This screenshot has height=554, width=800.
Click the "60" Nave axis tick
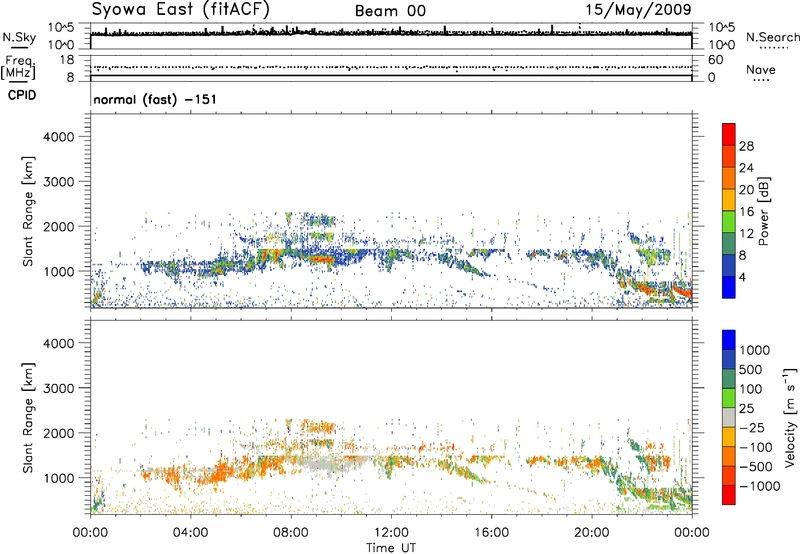pyautogui.click(x=715, y=60)
